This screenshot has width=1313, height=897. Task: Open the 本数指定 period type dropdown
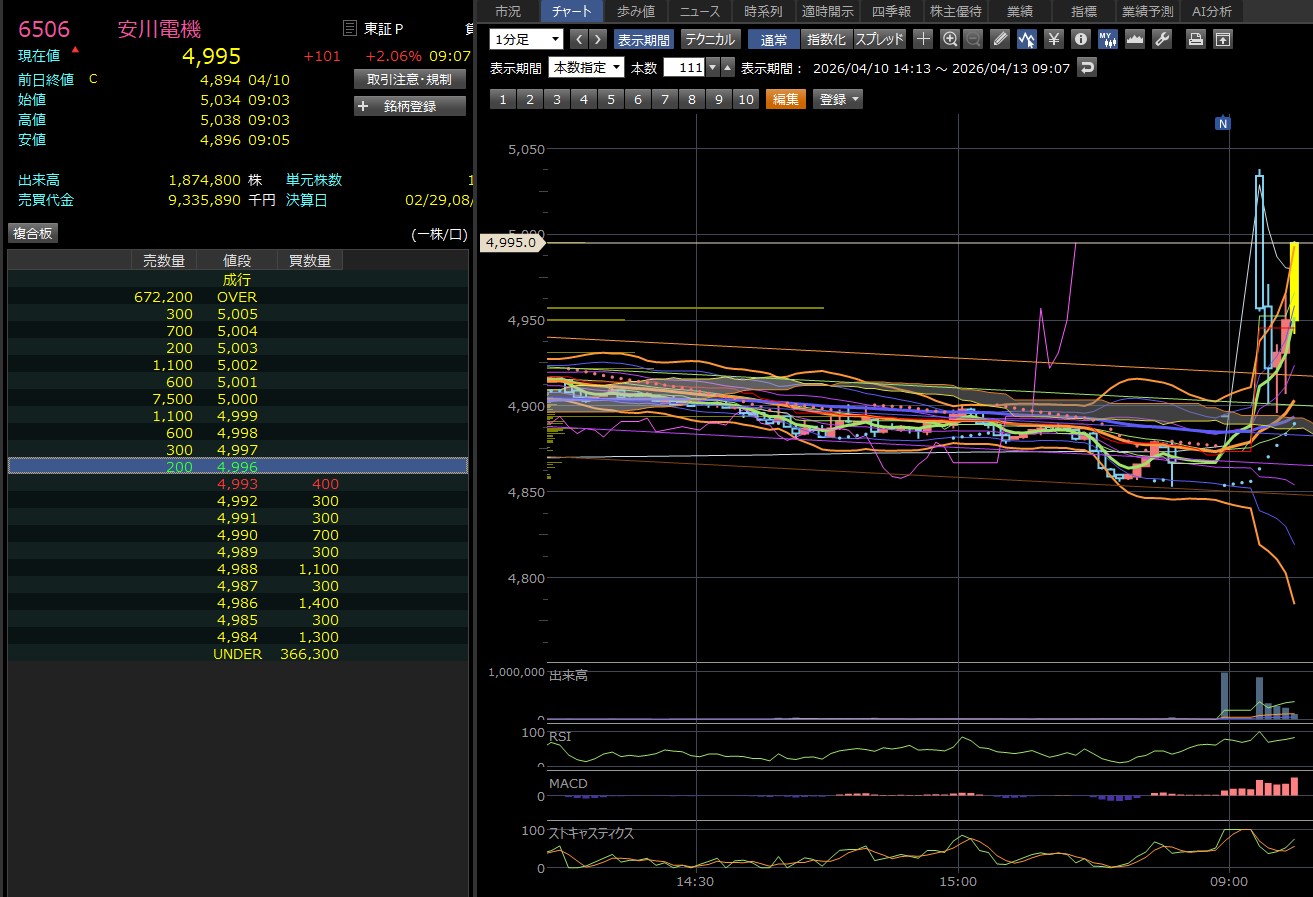point(586,67)
